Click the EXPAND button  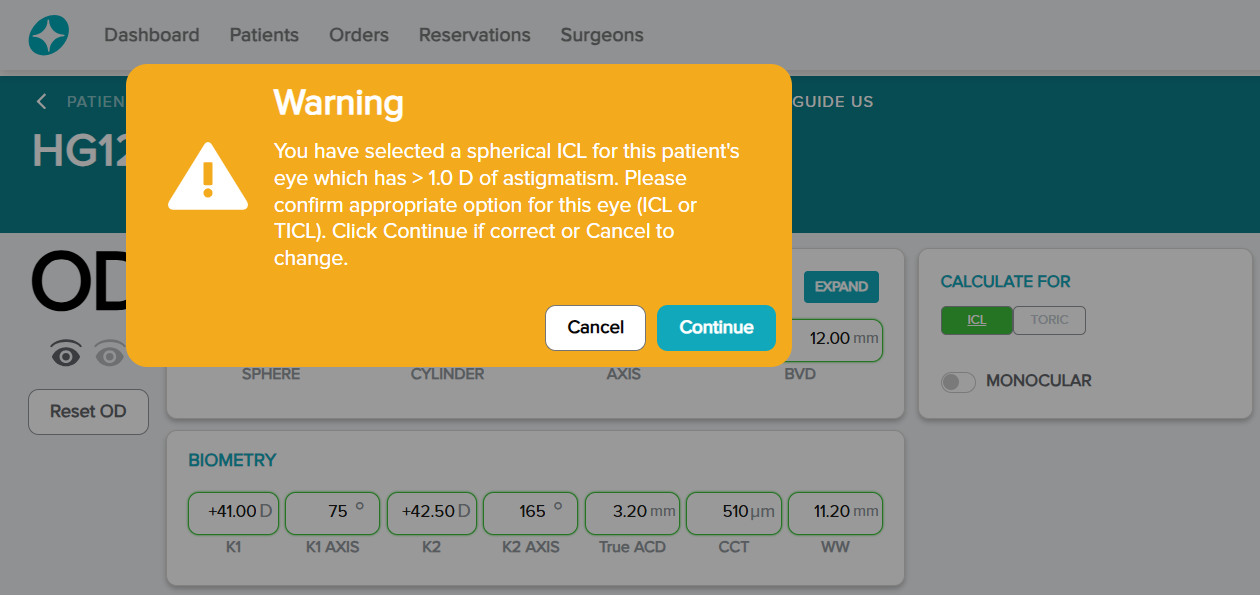[x=841, y=287]
